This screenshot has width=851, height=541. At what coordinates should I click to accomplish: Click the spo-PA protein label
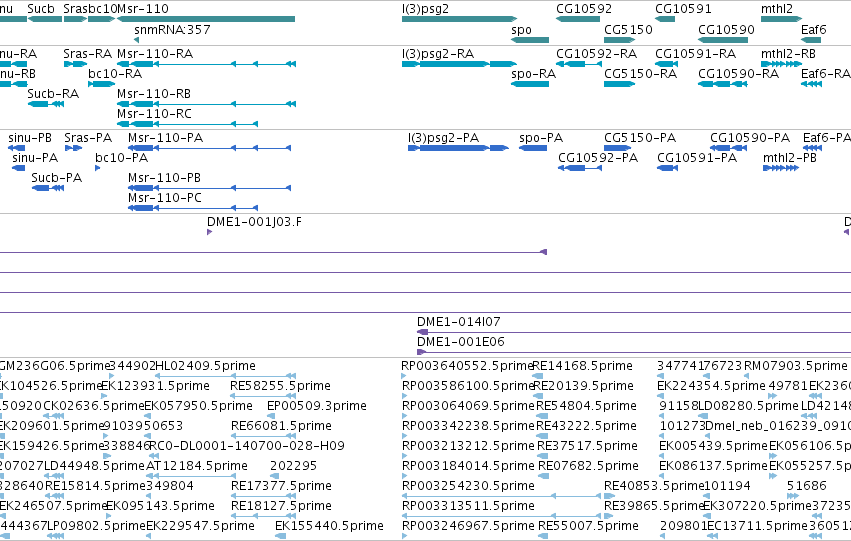click(541, 138)
